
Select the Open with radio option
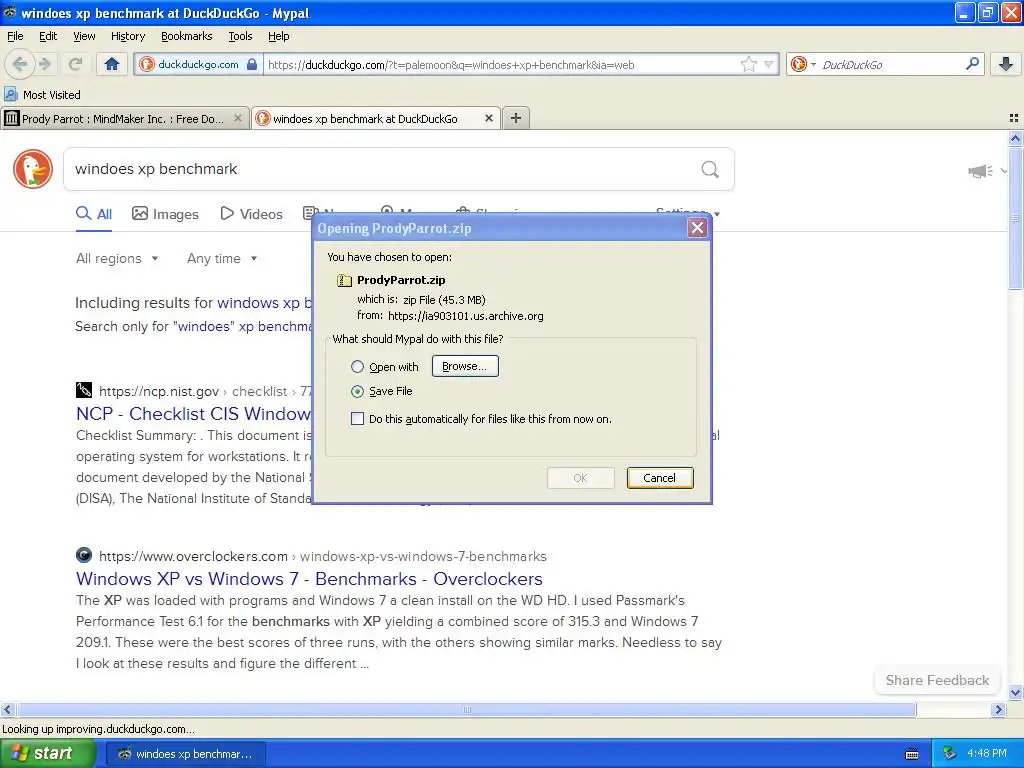[x=357, y=367]
